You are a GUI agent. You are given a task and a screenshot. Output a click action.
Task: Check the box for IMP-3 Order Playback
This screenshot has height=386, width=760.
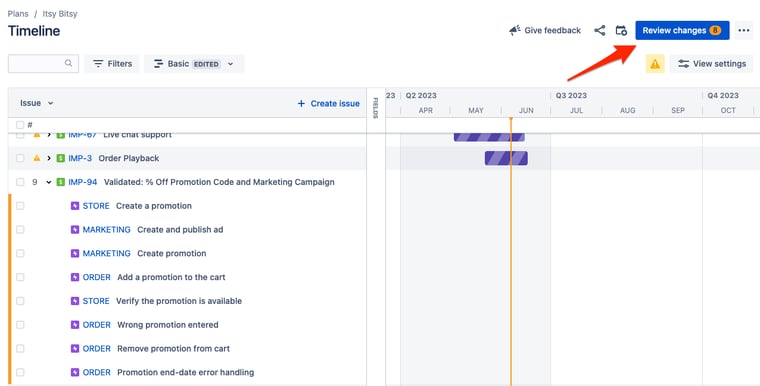tap(20, 158)
